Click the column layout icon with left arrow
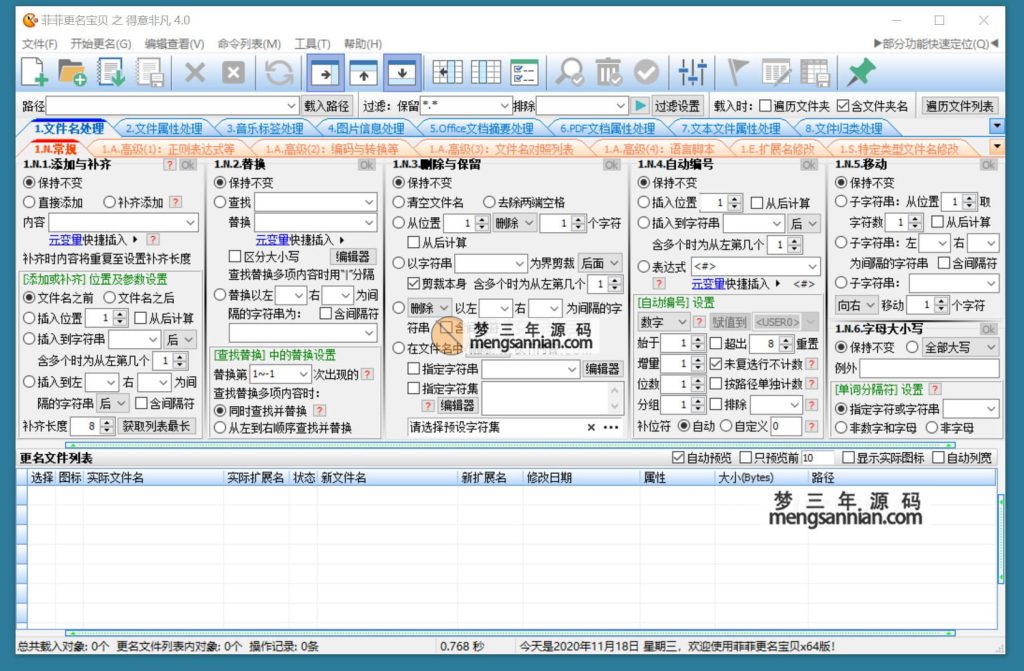 click(447, 73)
